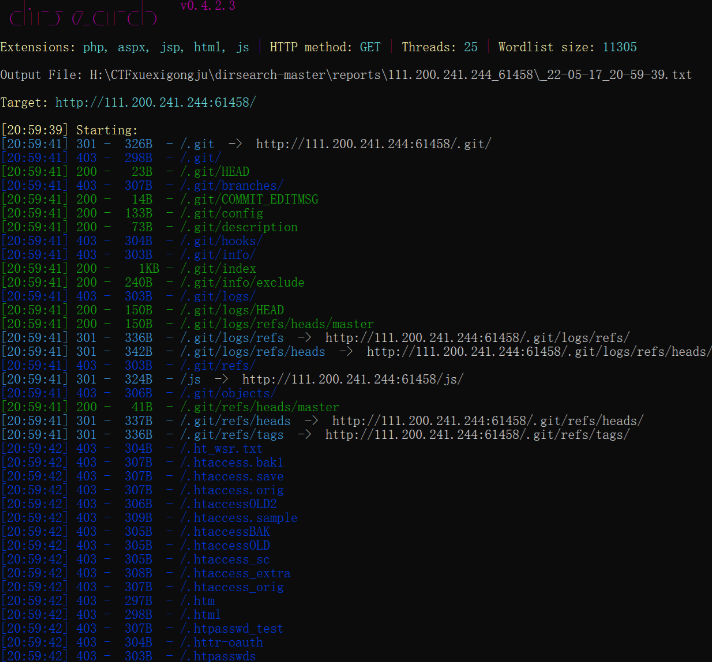Click the /.git/ redirect destination URL
Image resolution: width=712 pixels, height=662 pixels.
coord(373,144)
